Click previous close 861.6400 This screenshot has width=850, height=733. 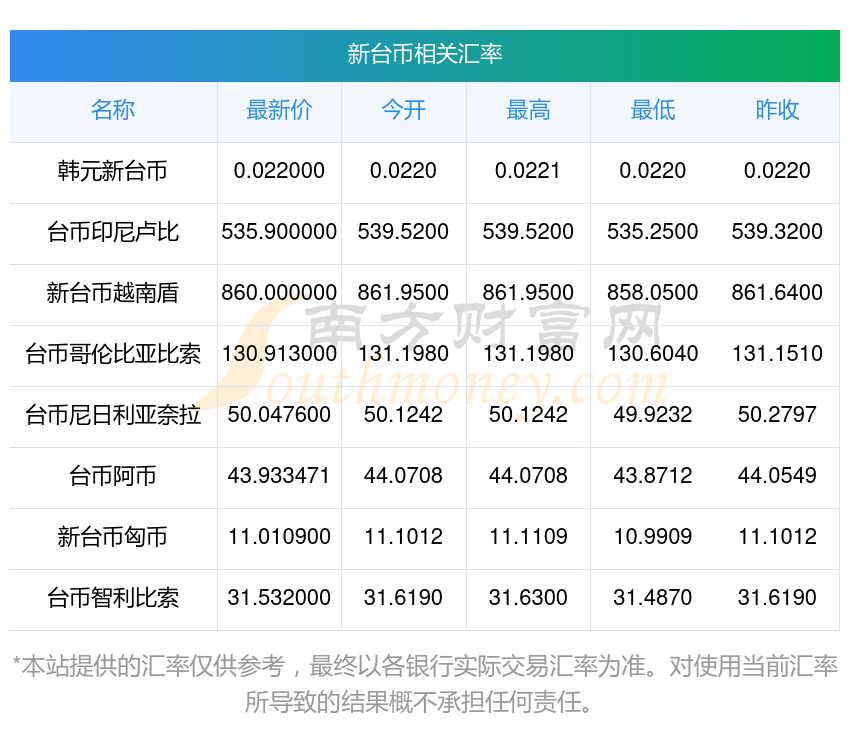[x=777, y=293]
